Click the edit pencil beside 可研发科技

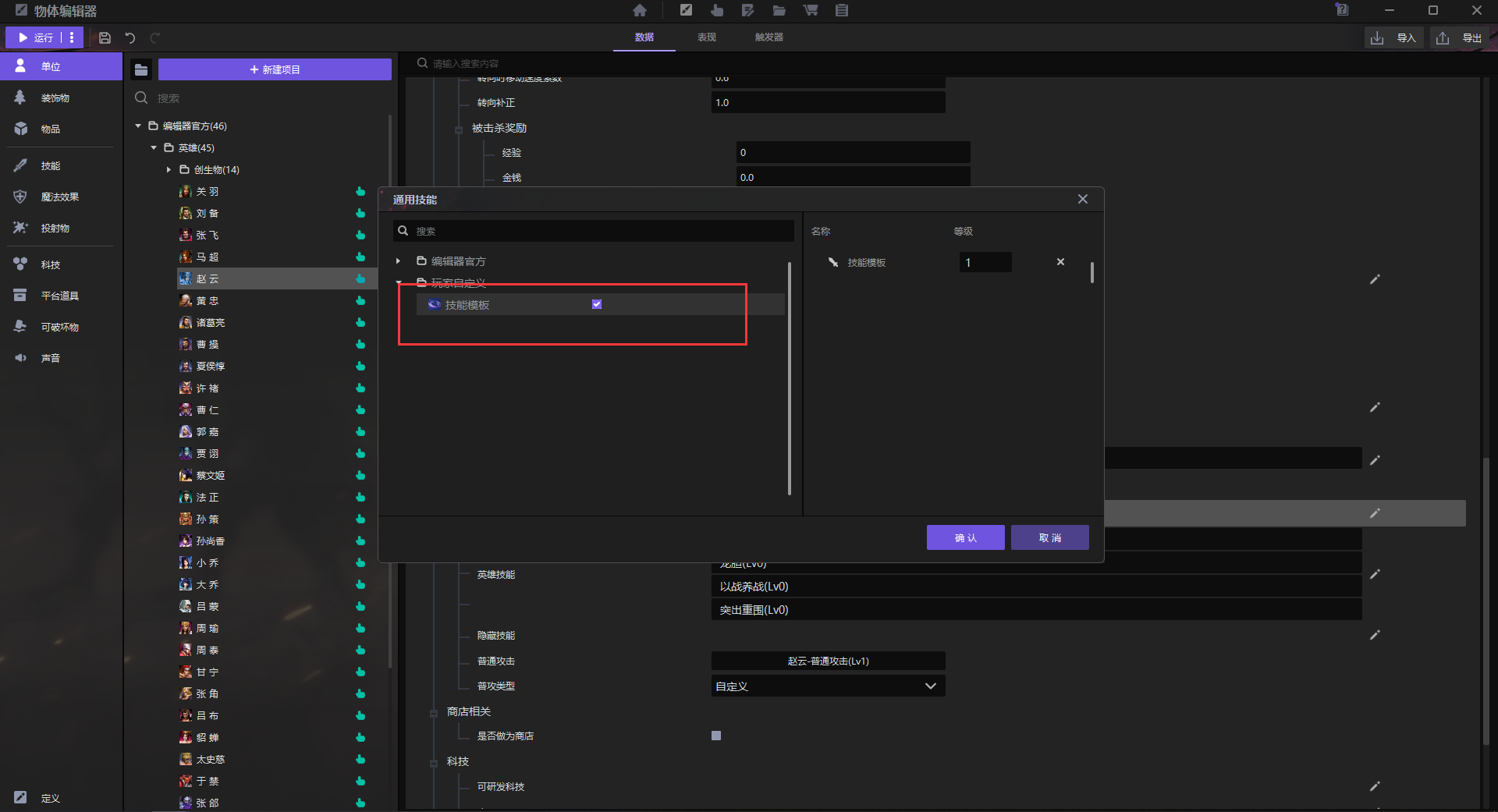coord(1375,786)
